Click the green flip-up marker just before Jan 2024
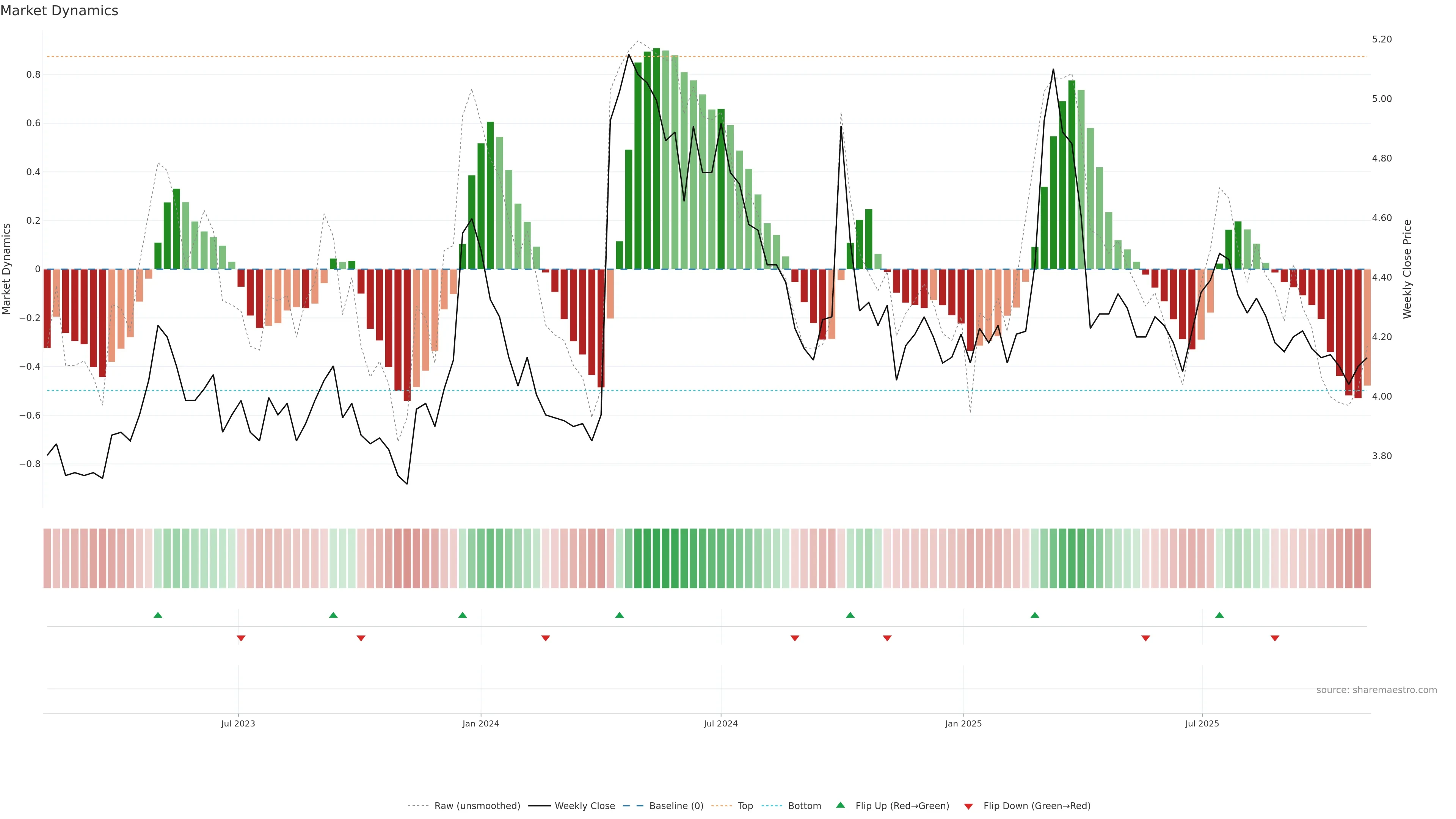This screenshot has width=1456, height=819. pyautogui.click(x=462, y=615)
